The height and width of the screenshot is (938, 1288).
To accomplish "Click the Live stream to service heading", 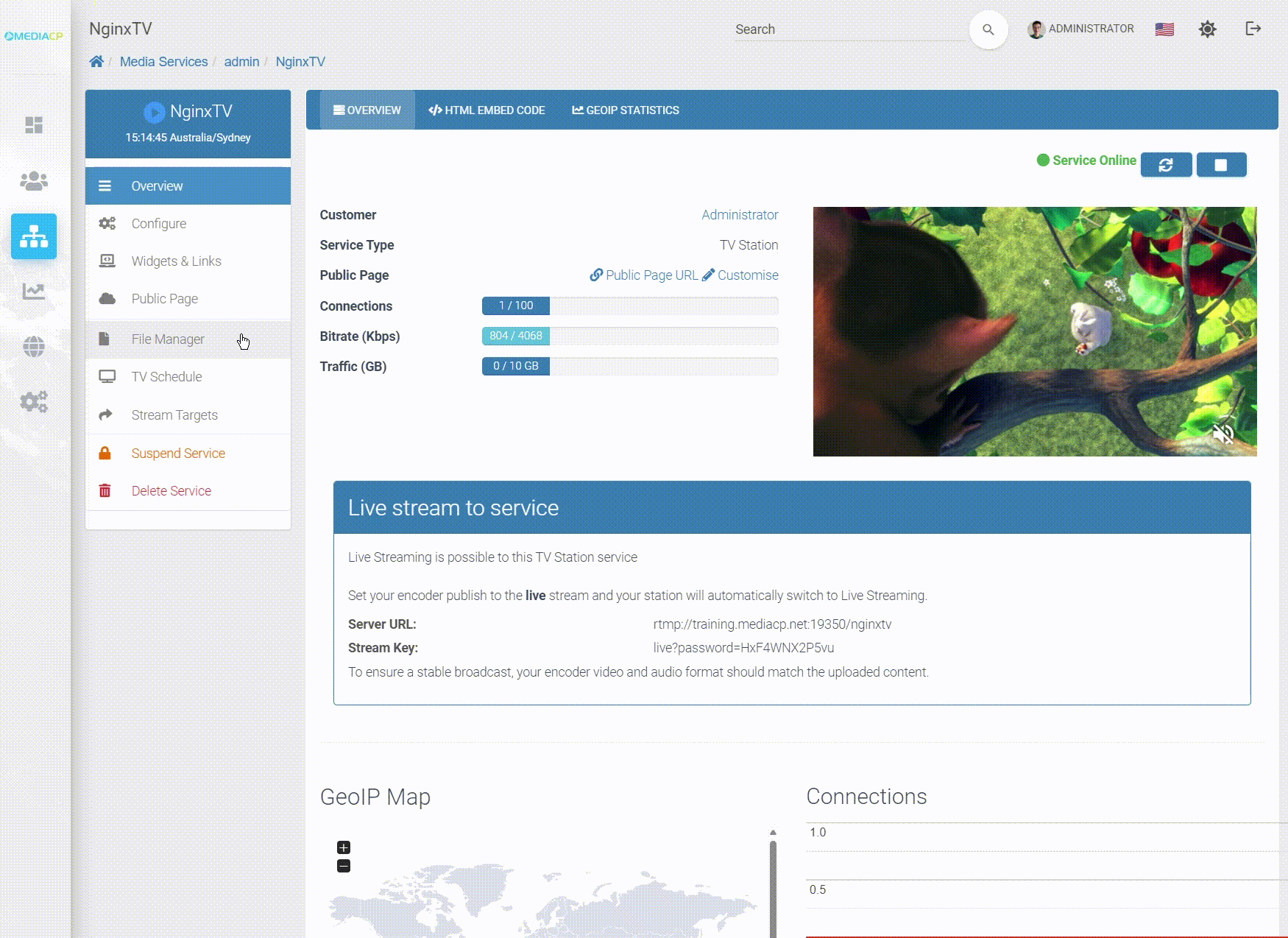I will point(453,508).
